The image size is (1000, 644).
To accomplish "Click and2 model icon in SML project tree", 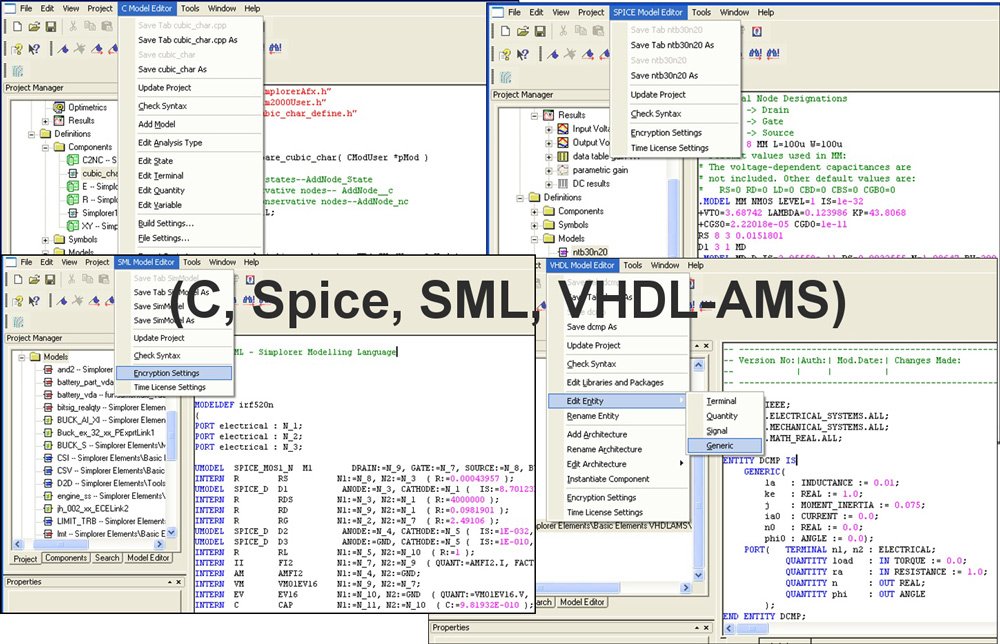I will [48, 370].
